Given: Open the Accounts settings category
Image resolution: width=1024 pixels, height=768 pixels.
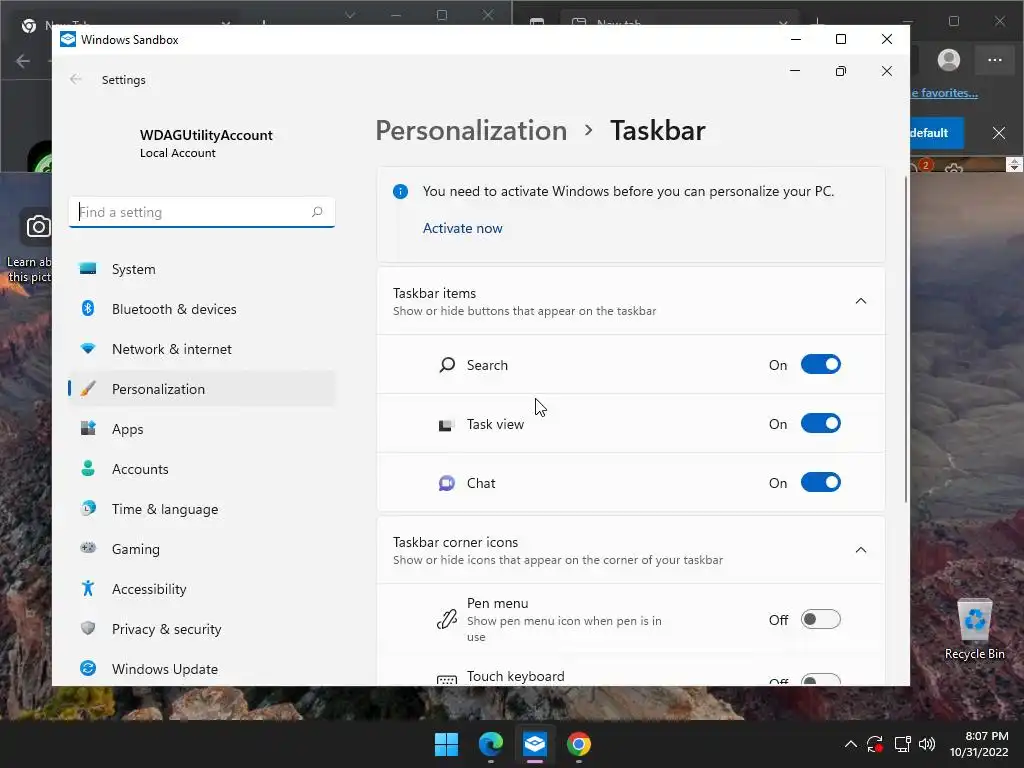Looking at the screenshot, I should pos(202,469).
